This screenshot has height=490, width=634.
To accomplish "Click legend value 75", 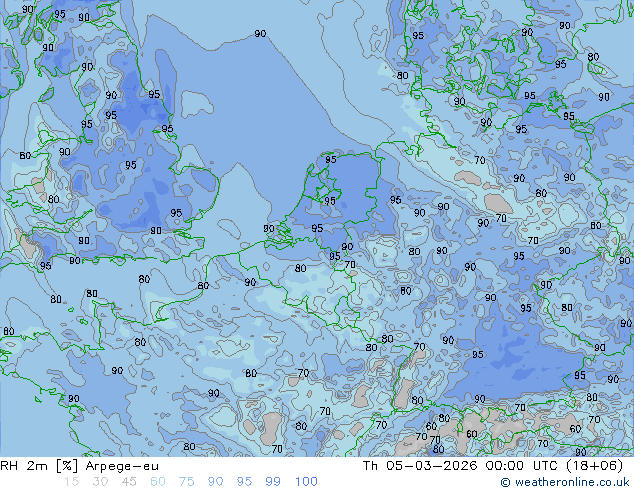I will [187, 482].
